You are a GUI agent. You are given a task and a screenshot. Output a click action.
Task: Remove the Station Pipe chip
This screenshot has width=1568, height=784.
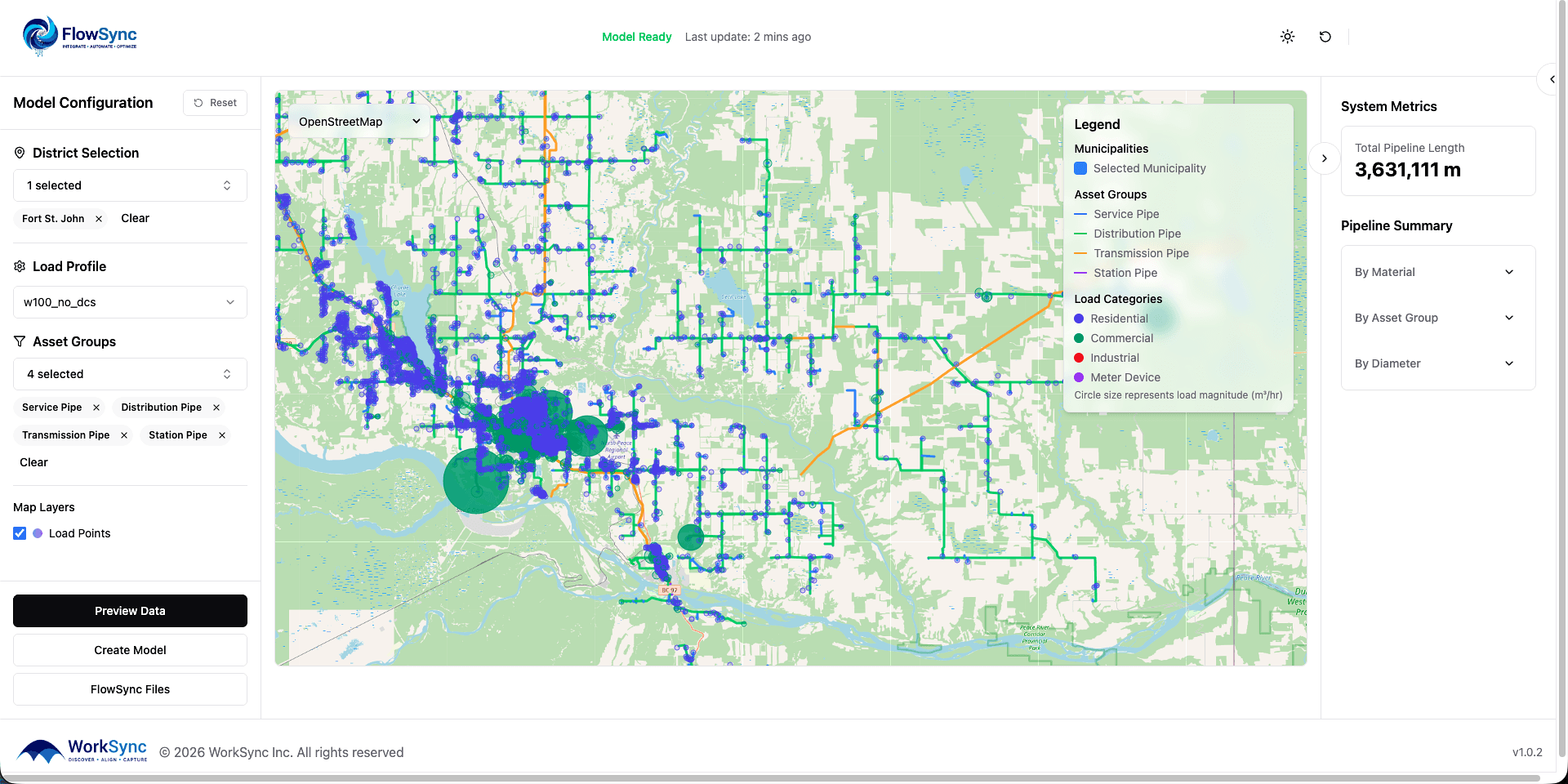(222, 435)
